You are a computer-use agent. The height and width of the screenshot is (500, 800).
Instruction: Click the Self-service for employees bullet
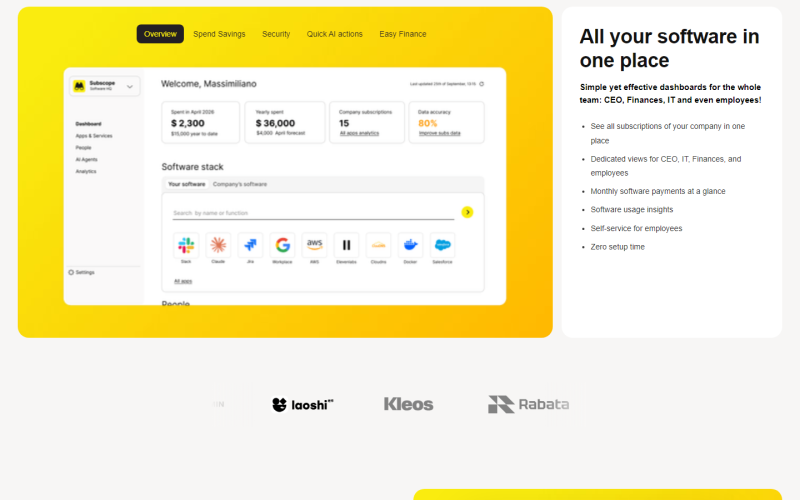(x=636, y=229)
